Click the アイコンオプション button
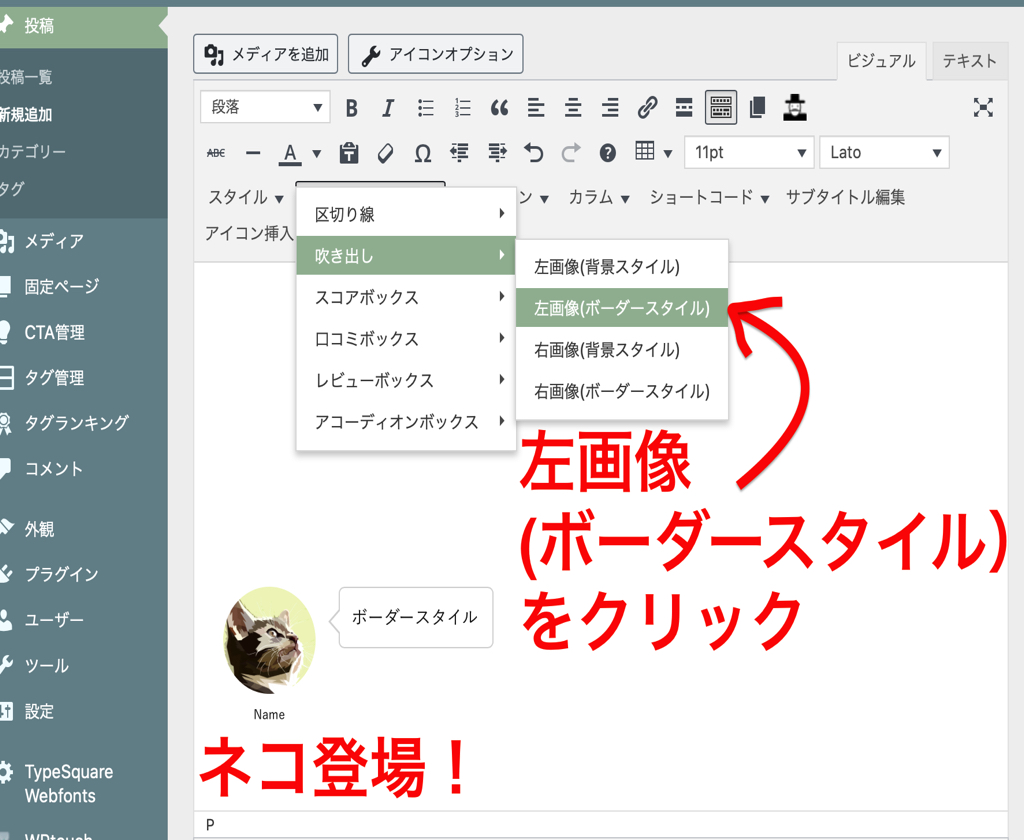The image size is (1024, 840). (x=435, y=55)
